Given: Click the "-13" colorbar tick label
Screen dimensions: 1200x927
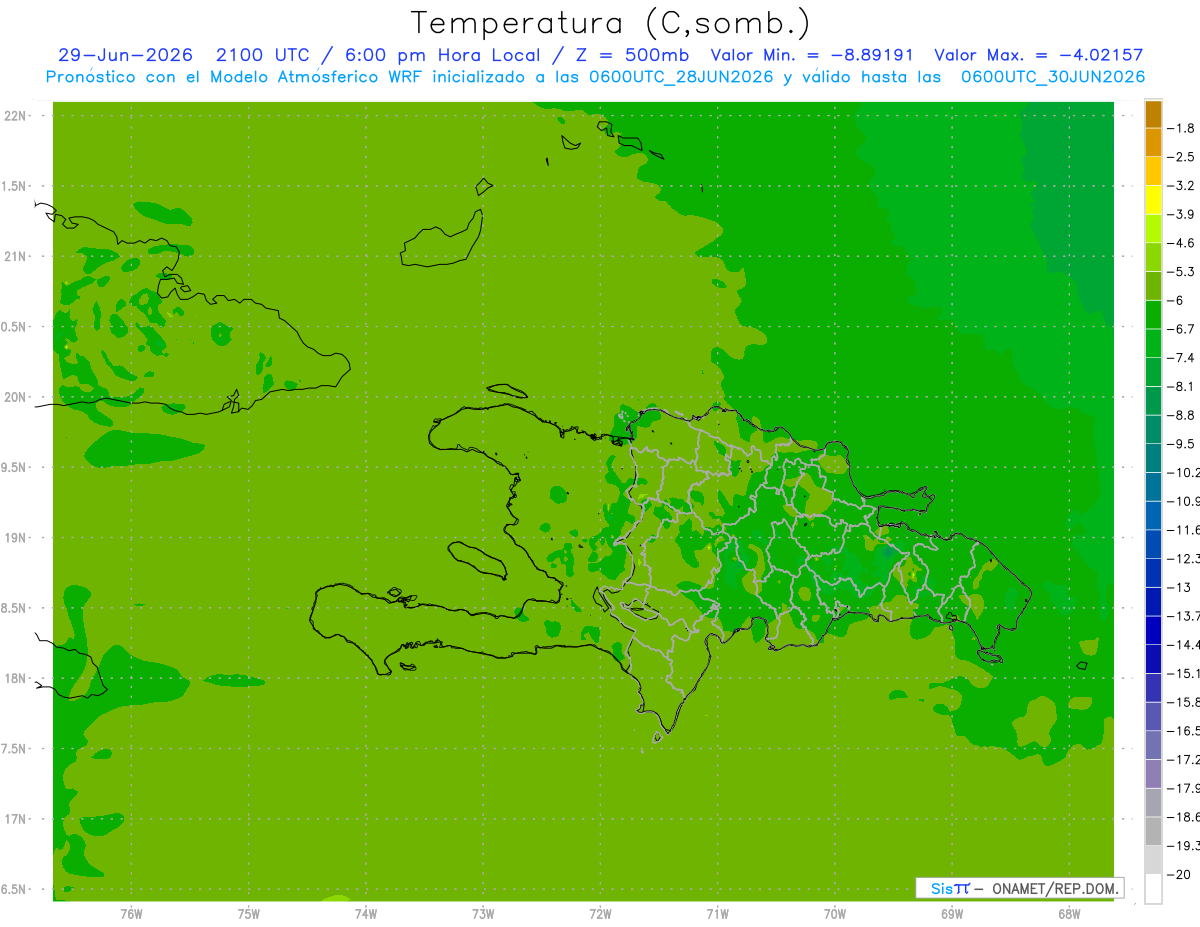Looking at the screenshot, I should click(1178, 587).
